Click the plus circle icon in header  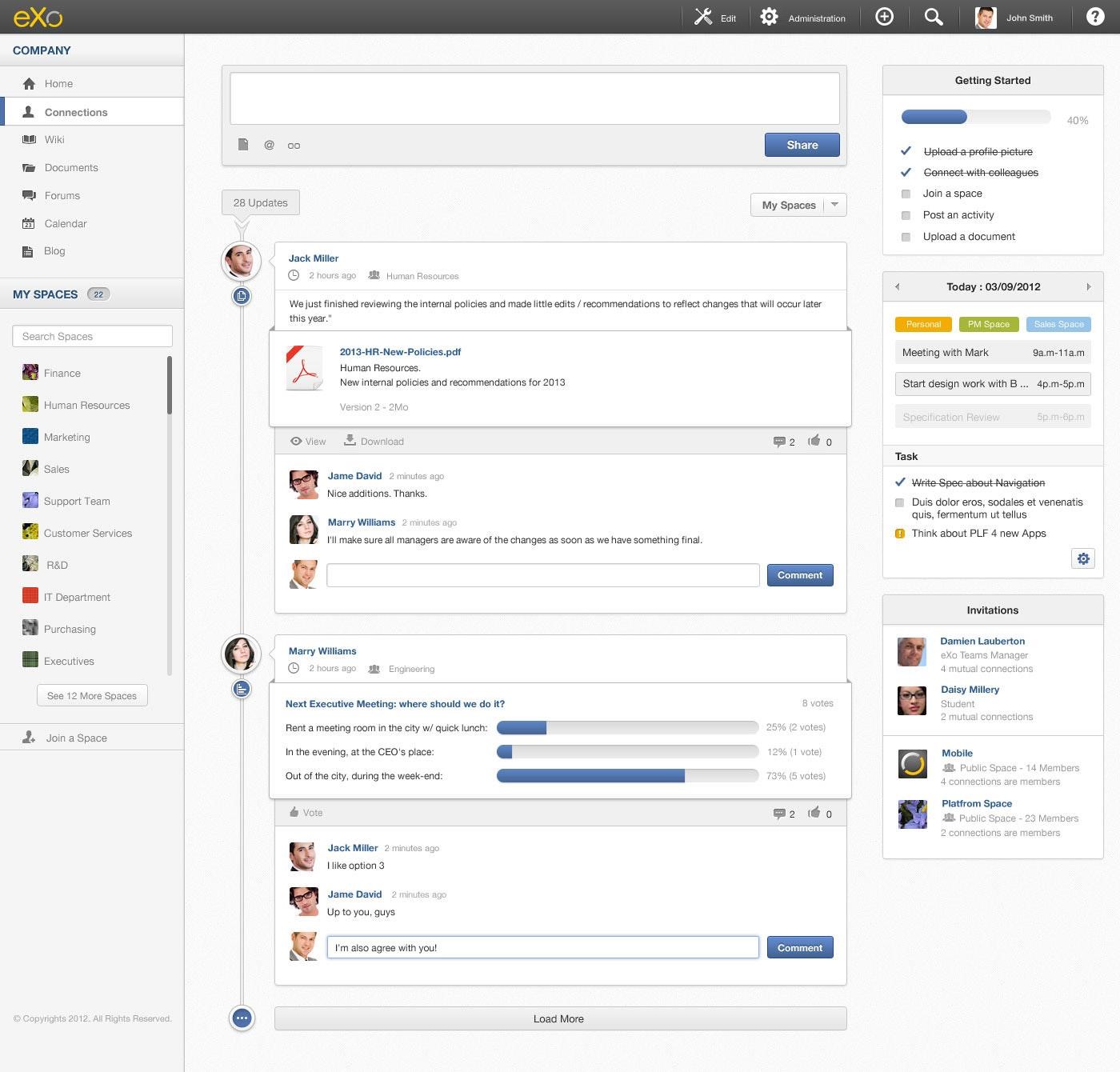[x=884, y=18]
